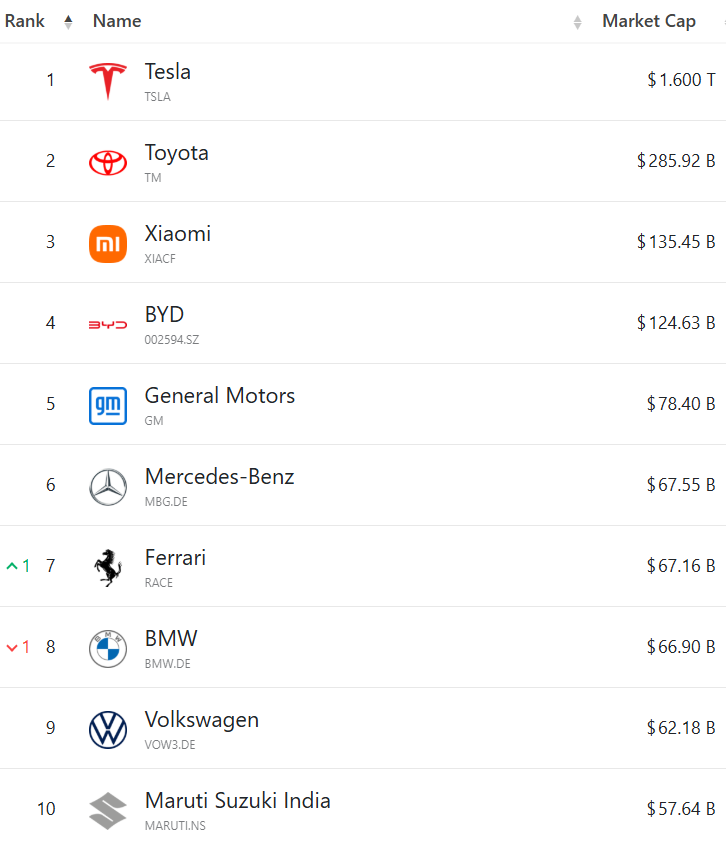Click the General Motors logo
Image resolution: width=726 pixels, height=847 pixels.
tap(108, 405)
